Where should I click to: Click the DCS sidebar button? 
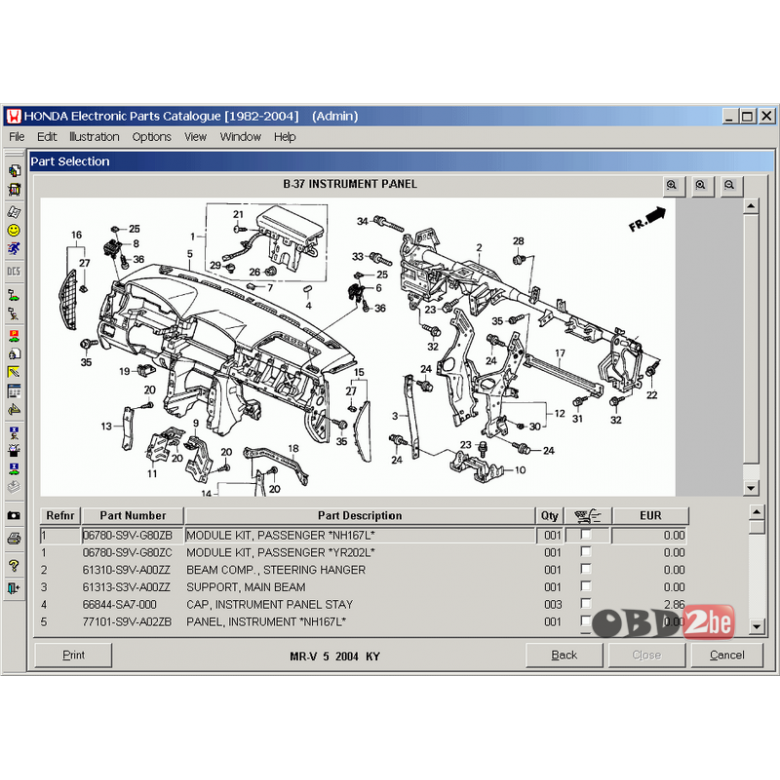click(x=14, y=271)
